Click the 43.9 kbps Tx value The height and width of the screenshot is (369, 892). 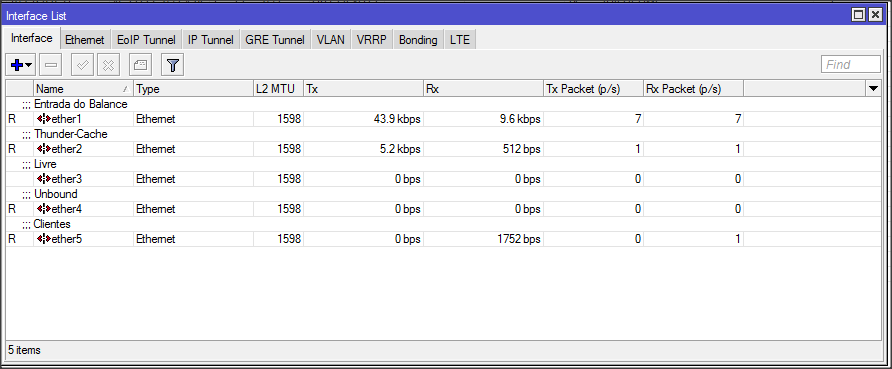tap(396, 119)
